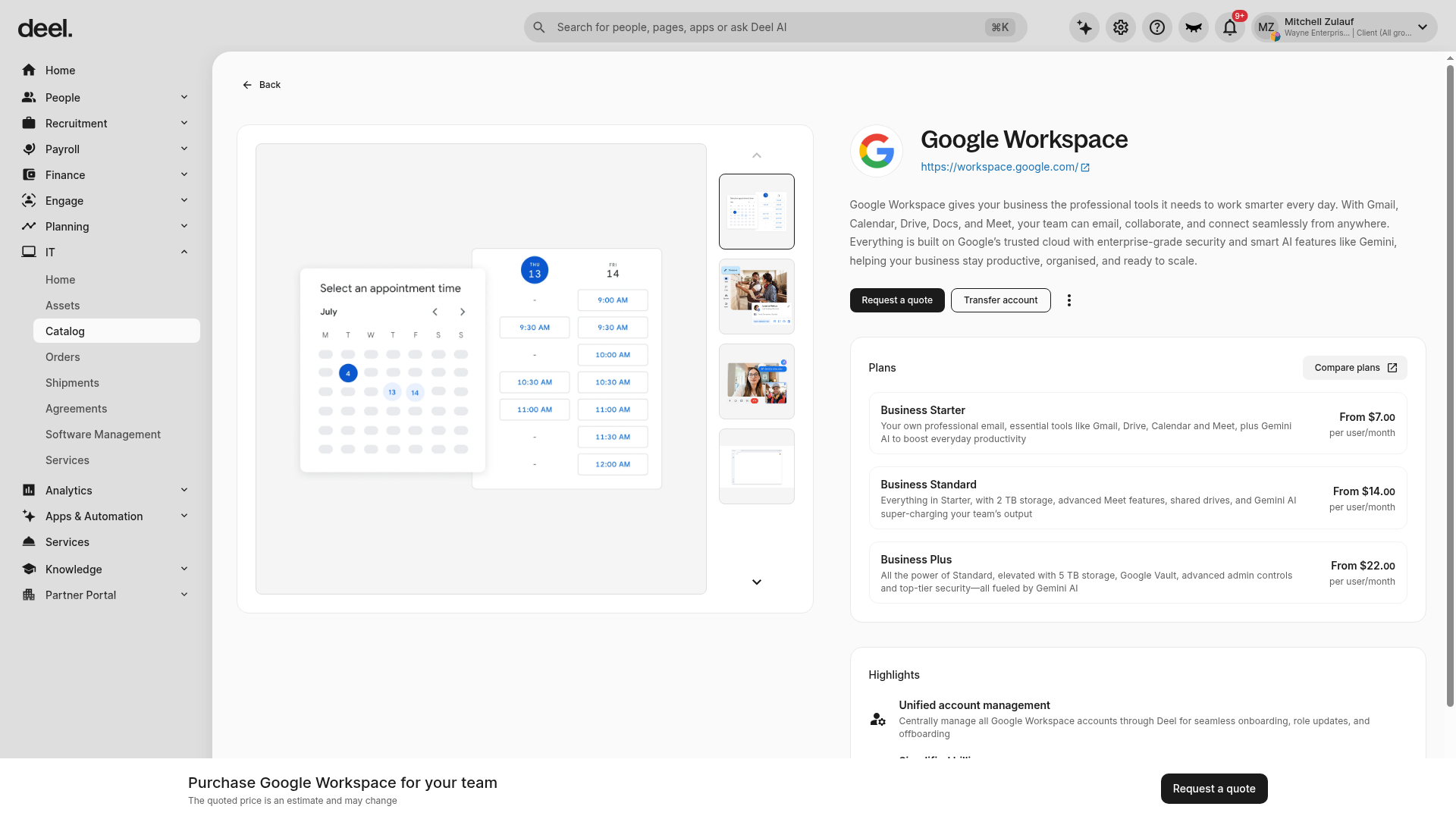
Task: Select Catalog in the IT menu
Action: [x=117, y=331]
